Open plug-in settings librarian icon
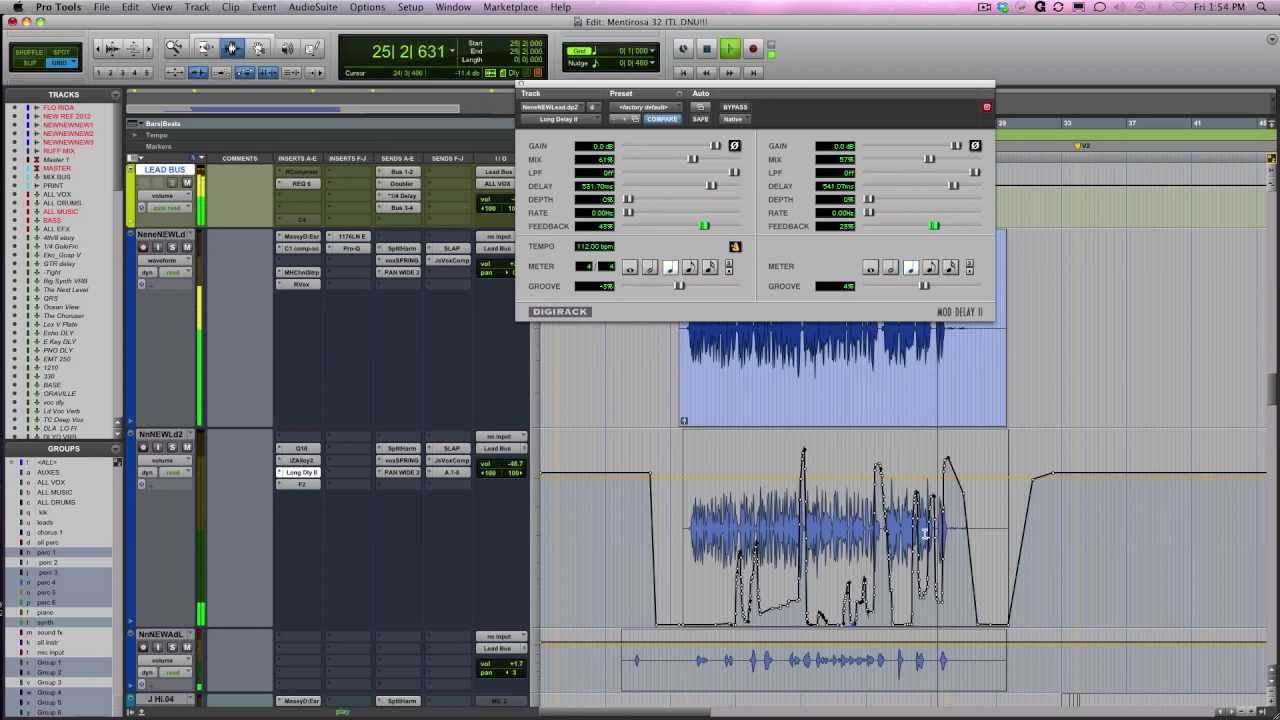Screen dimensions: 1280x720 click(x=634, y=119)
